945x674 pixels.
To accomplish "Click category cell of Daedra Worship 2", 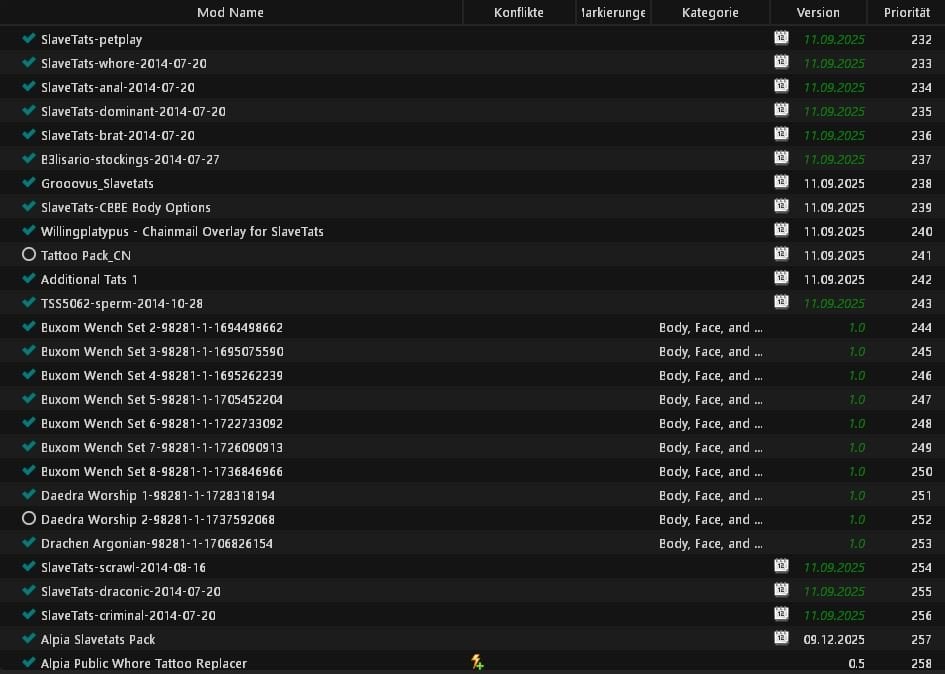I will point(711,520).
